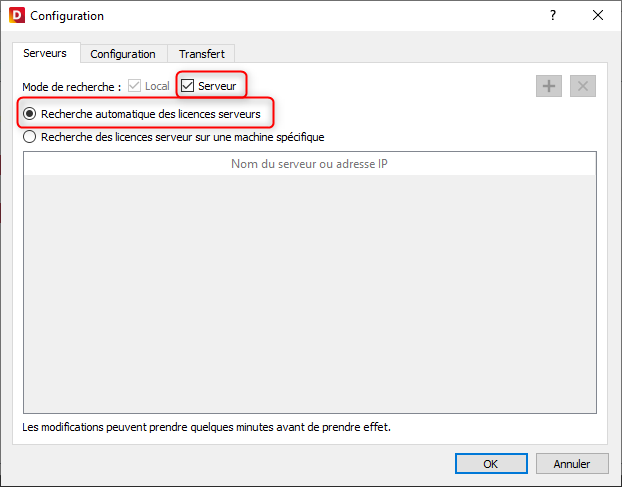The width and height of the screenshot is (622, 487).
Task: Click the Nom du serveur ou adresse IP header
Action: 309,164
